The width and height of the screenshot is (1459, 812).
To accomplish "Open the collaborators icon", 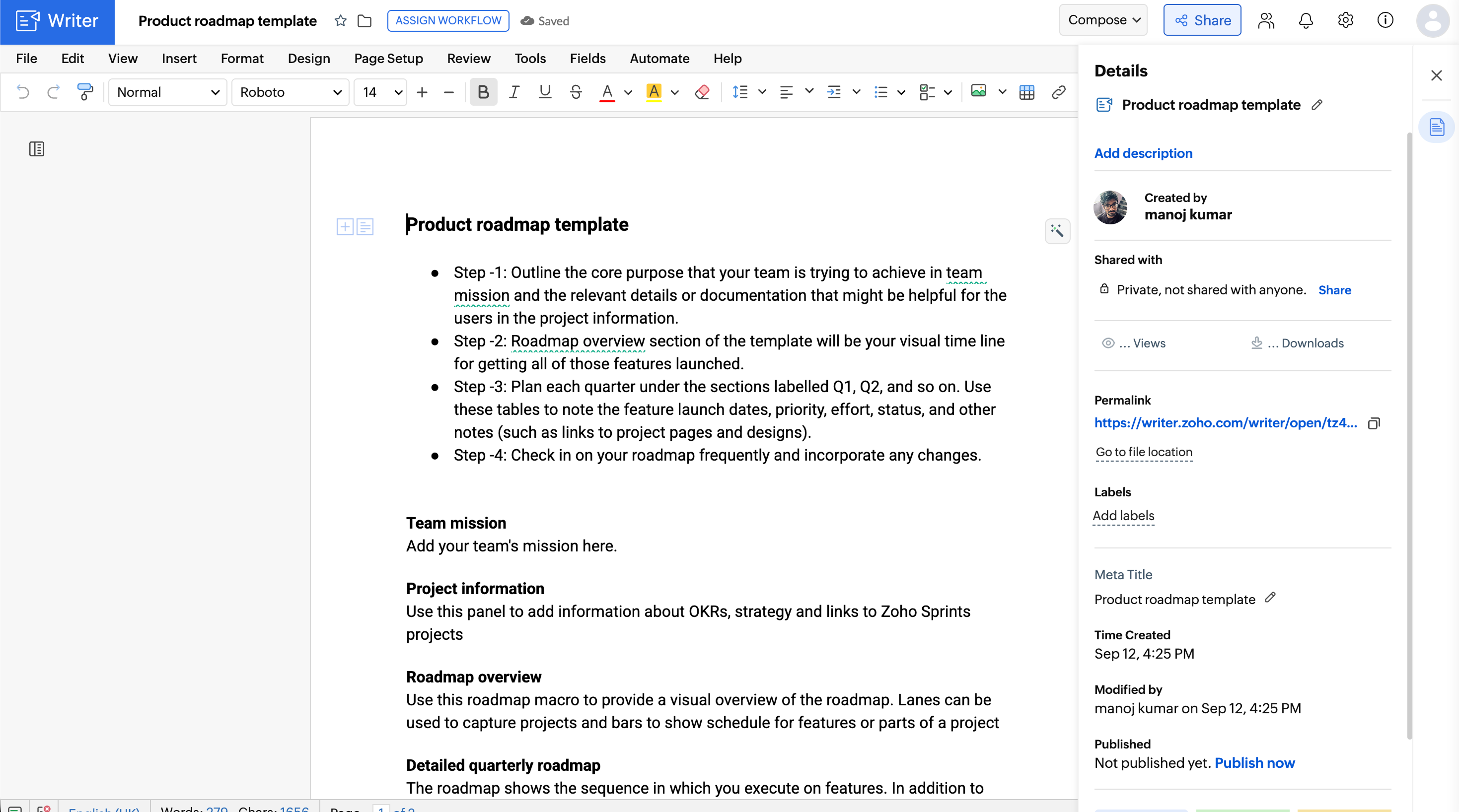I will pos(1266,20).
